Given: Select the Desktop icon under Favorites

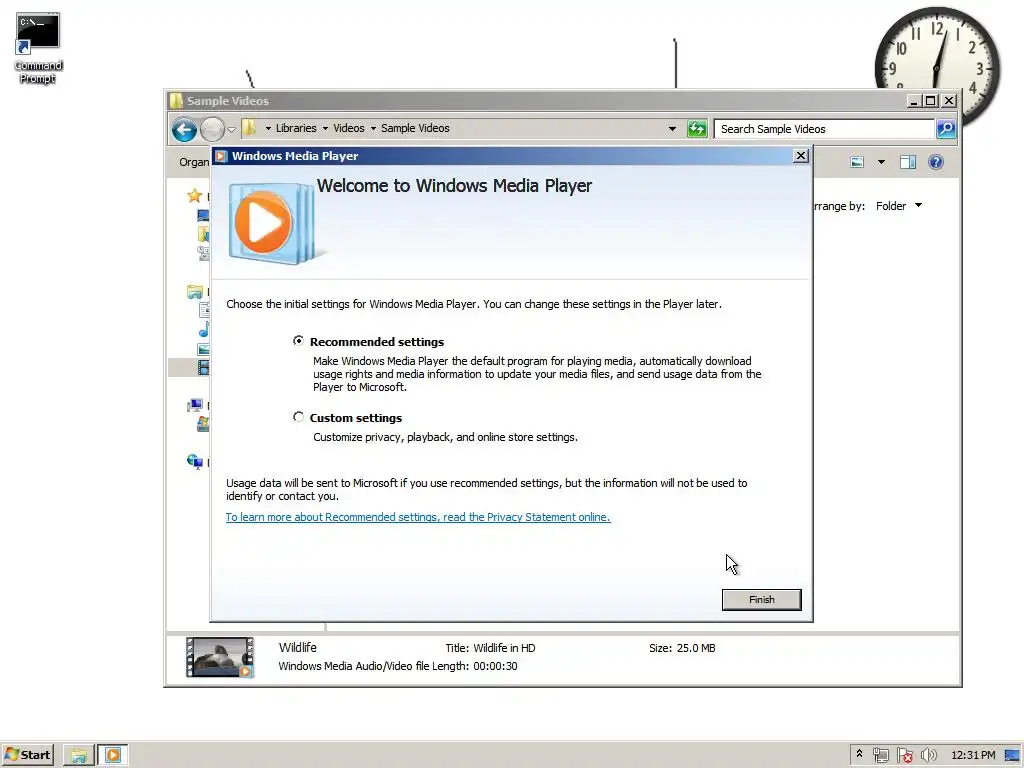Looking at the screenshot, I should point(203,215).
